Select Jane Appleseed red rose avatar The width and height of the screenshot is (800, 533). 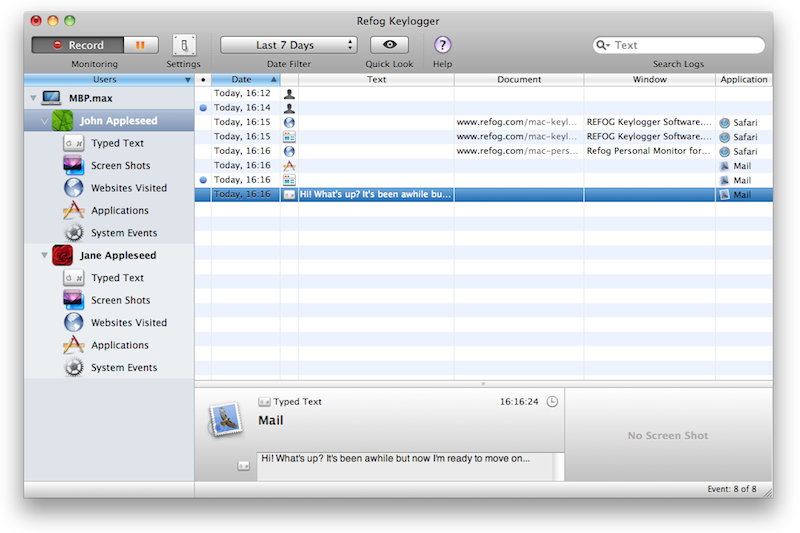pyautogui.click(x=62, y=255)
